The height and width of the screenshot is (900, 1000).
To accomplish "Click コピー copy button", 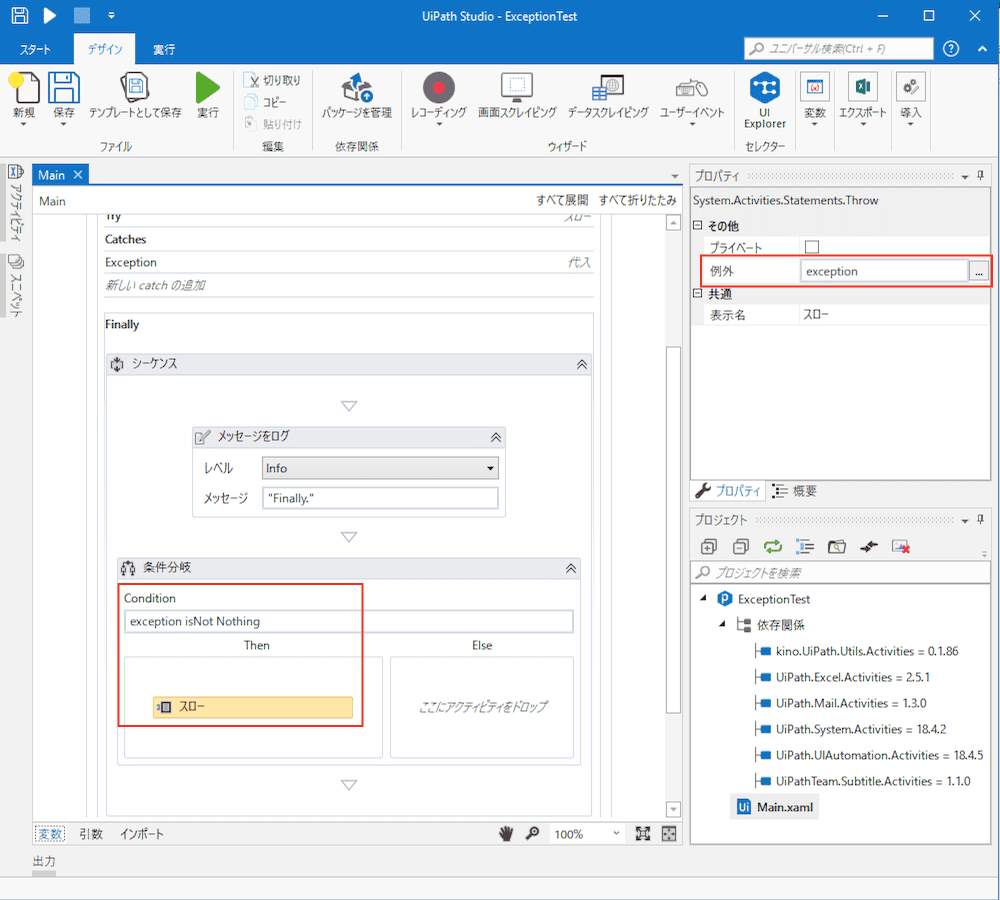I will click(x=266, y=102).
